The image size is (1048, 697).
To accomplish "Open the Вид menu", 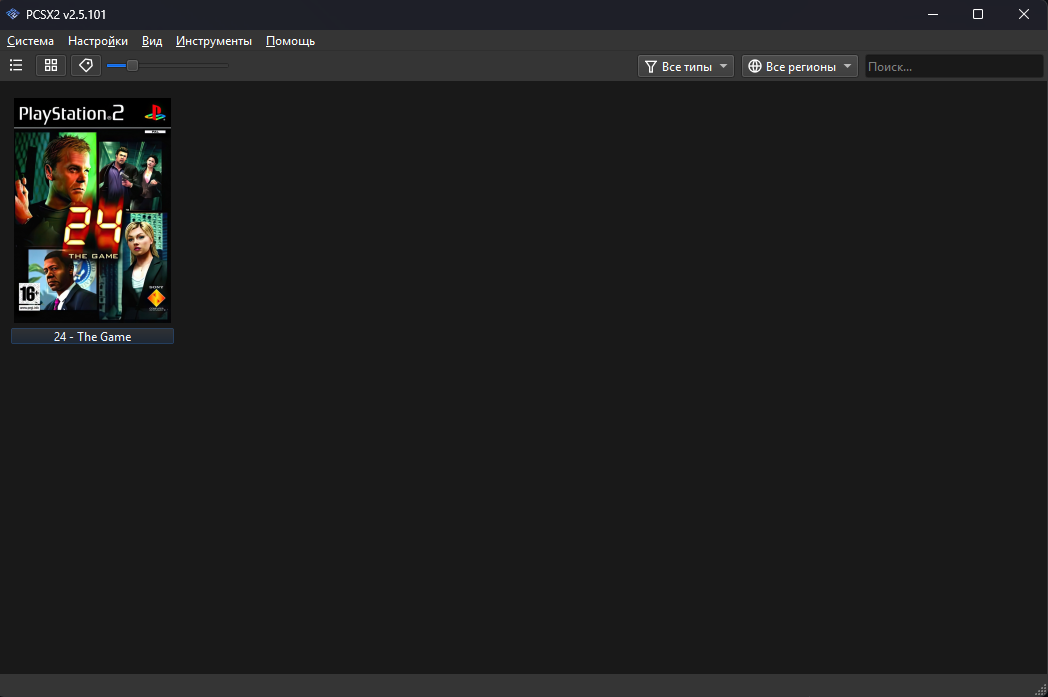I will point(152,41).
